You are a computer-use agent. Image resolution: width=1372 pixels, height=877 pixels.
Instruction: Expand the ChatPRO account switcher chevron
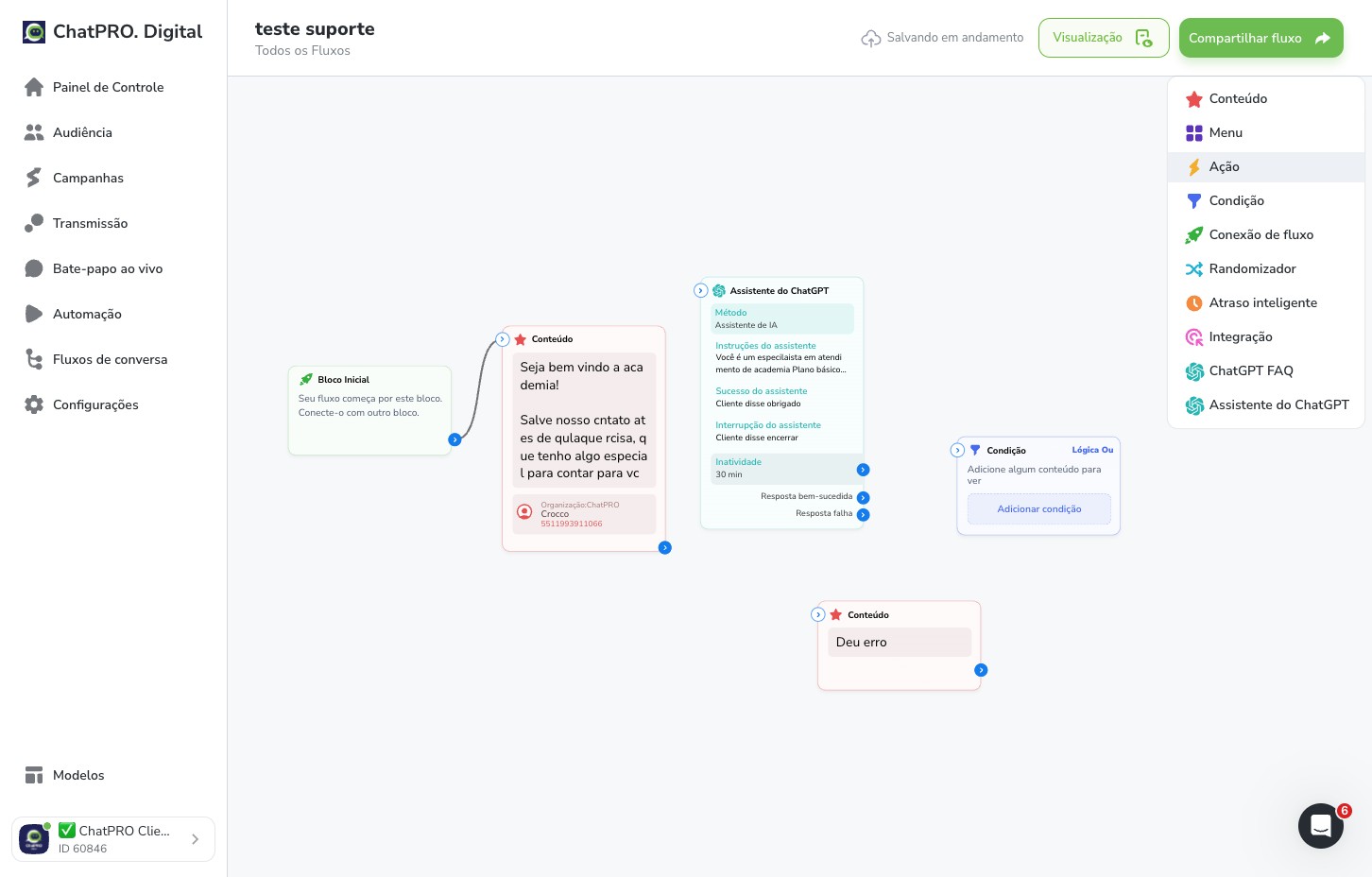pyautogui.click(x=195, y=839)
